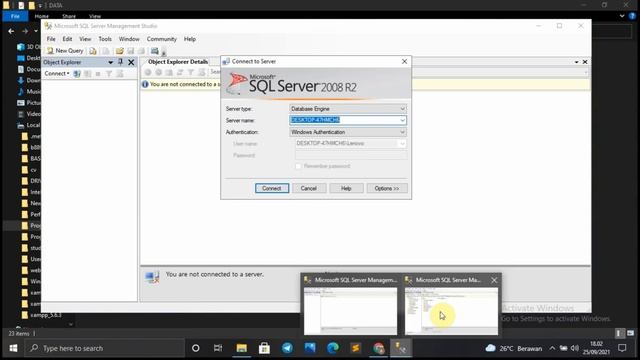Click the forward arrow in File Explorer

(25, 31)
